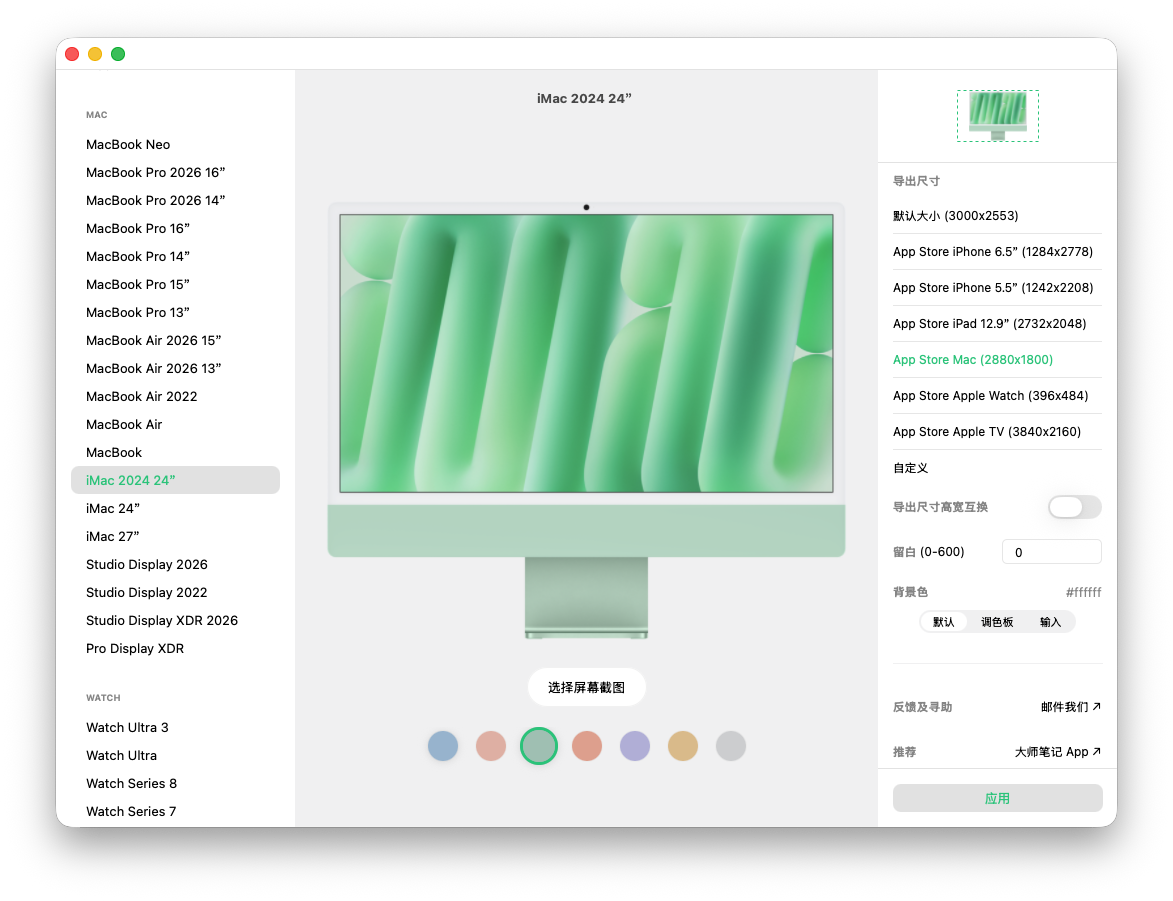Switch to 输入 background option
The width and height of the screenshot is (1173, 901).
click(1050, 622)
